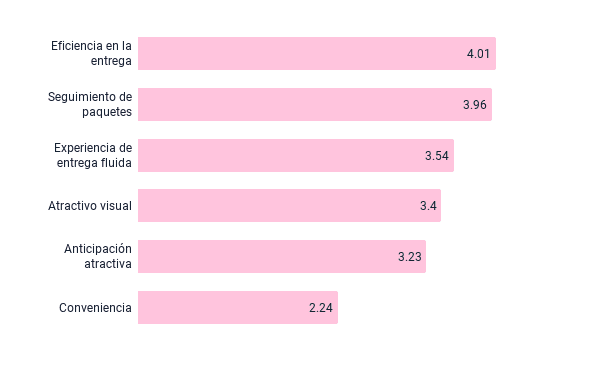Click the Eficiencia en la entrega label

pos(92,53)
